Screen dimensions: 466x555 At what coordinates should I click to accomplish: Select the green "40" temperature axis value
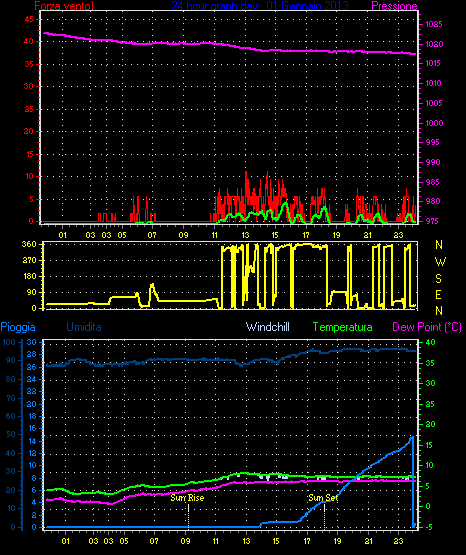click(430, 342)
